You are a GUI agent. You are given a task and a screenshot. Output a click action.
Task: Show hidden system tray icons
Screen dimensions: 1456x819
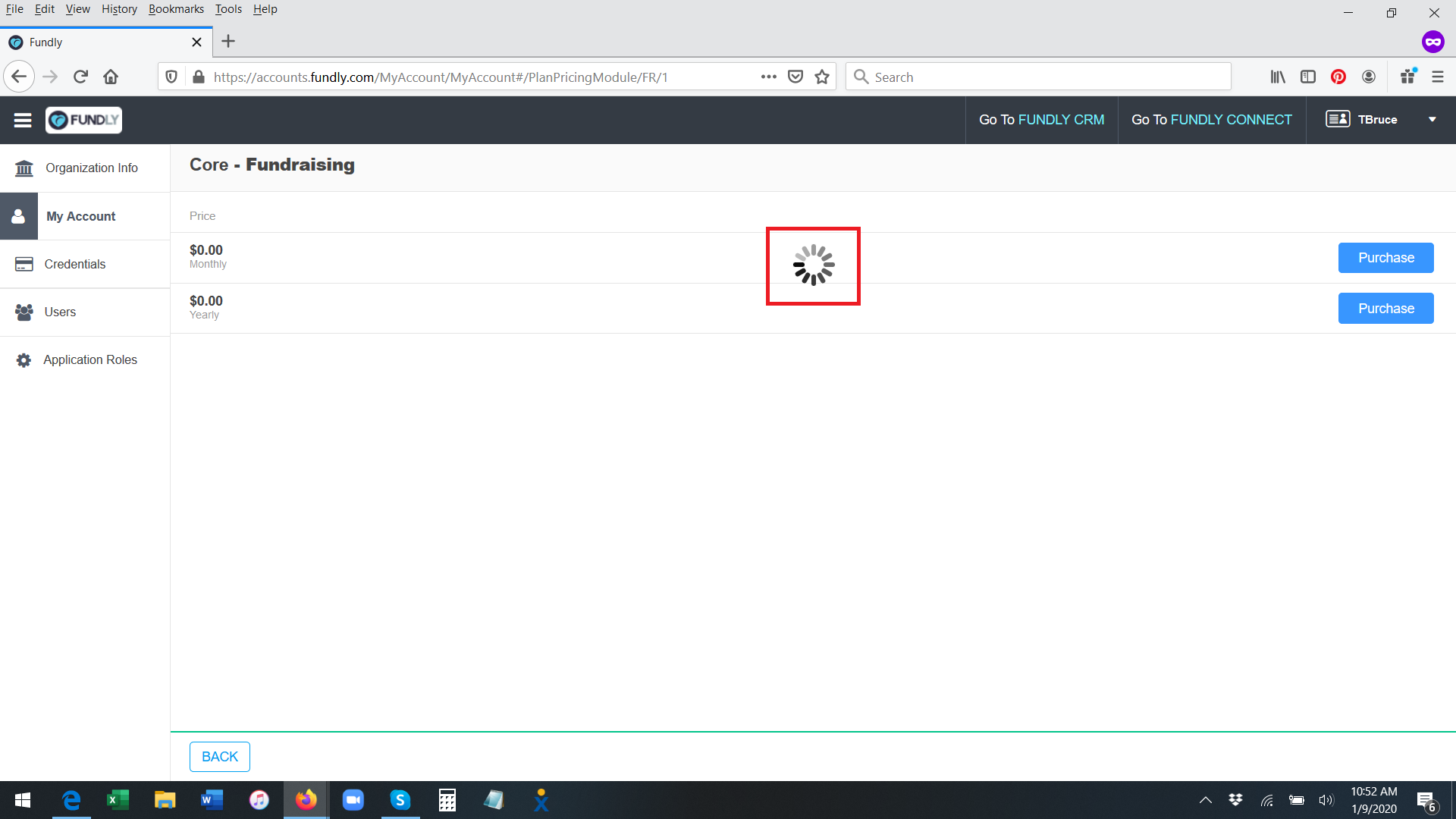point(1205,800)
